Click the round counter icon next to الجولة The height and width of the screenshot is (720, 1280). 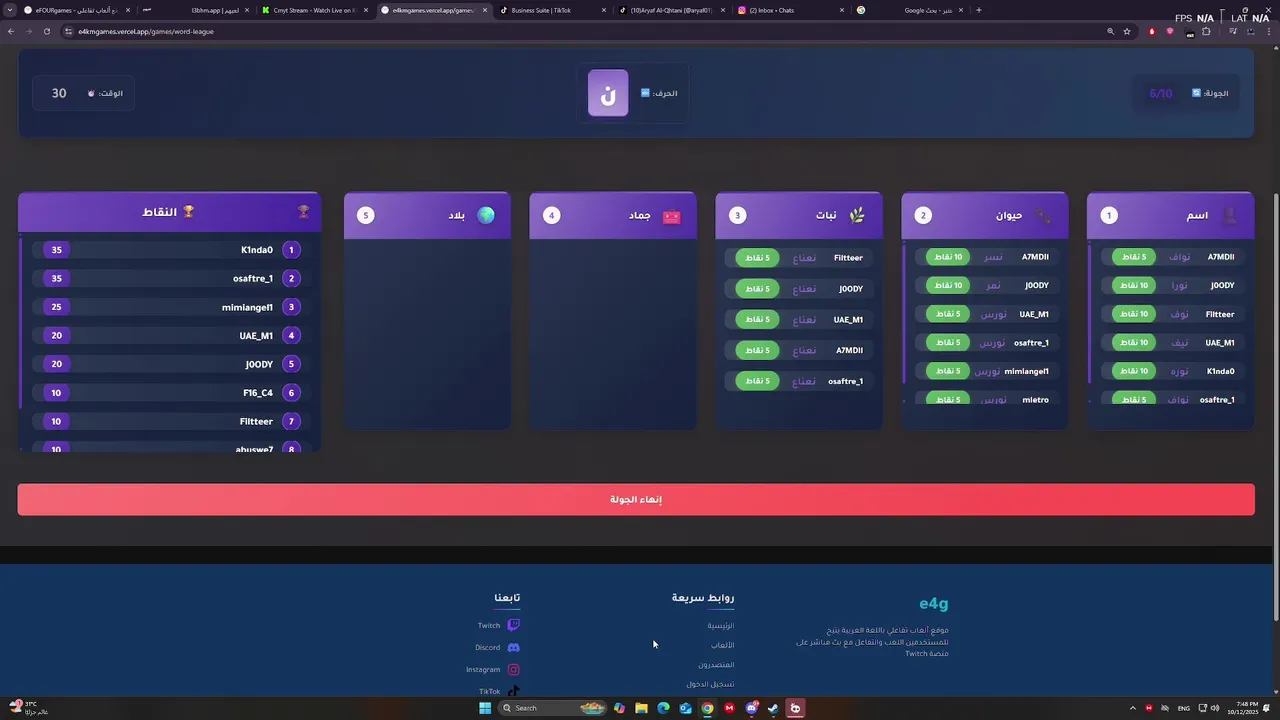point(1196,93)
